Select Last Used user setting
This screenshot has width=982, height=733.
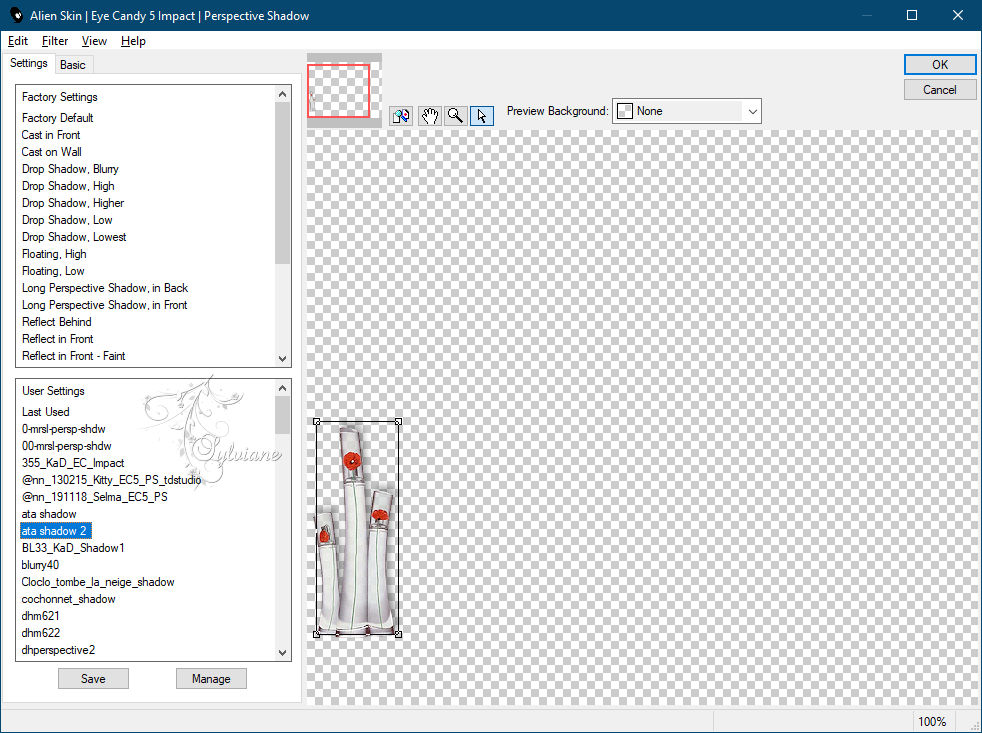[x=45, y=412]
